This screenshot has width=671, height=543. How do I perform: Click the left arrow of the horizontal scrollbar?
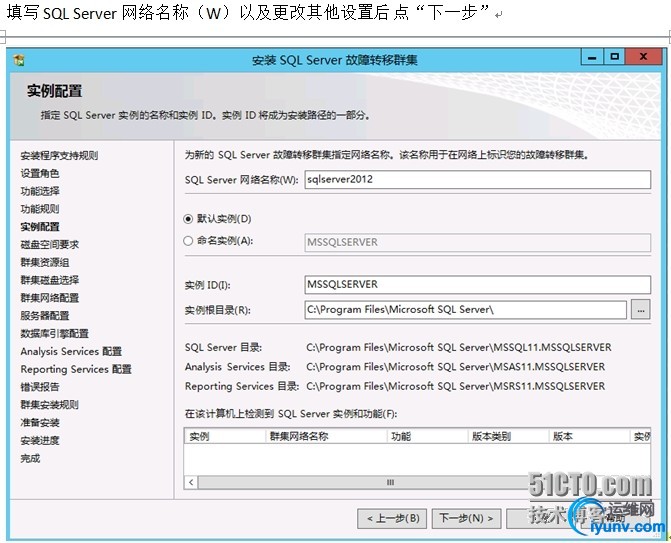(x=191, y=483)
